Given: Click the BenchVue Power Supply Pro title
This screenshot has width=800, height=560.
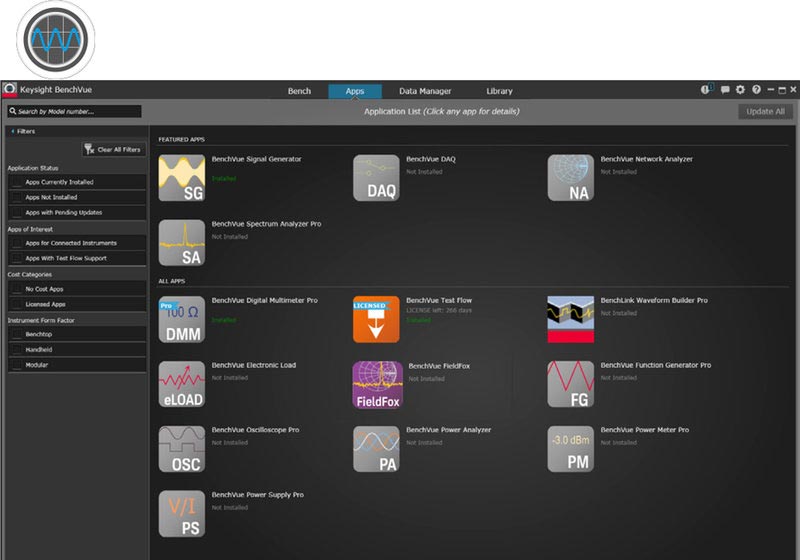Looking at the screenshot, I should pyautogui.click(x=258, y=495).
